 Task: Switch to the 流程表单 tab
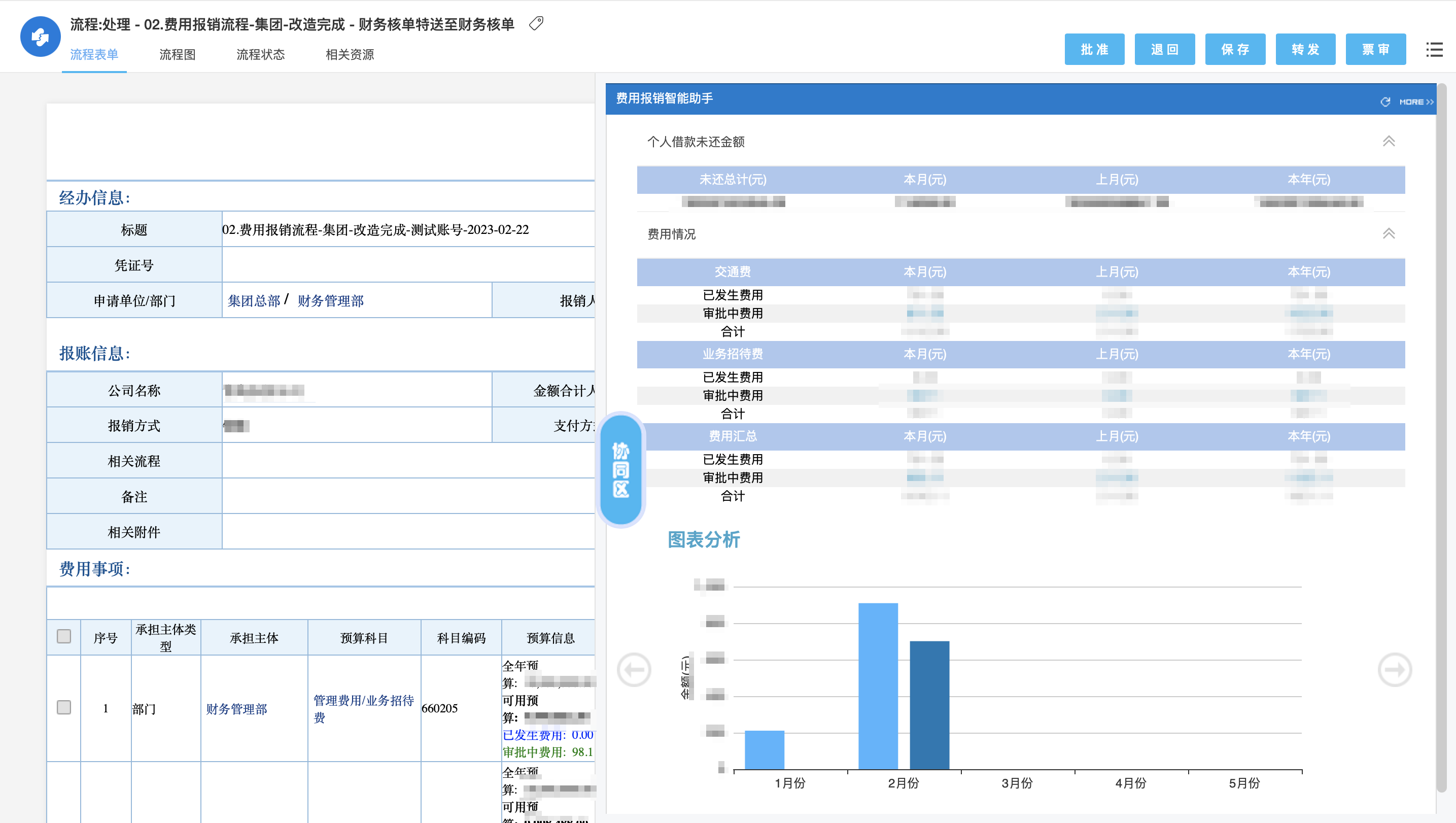pos(94,54)
